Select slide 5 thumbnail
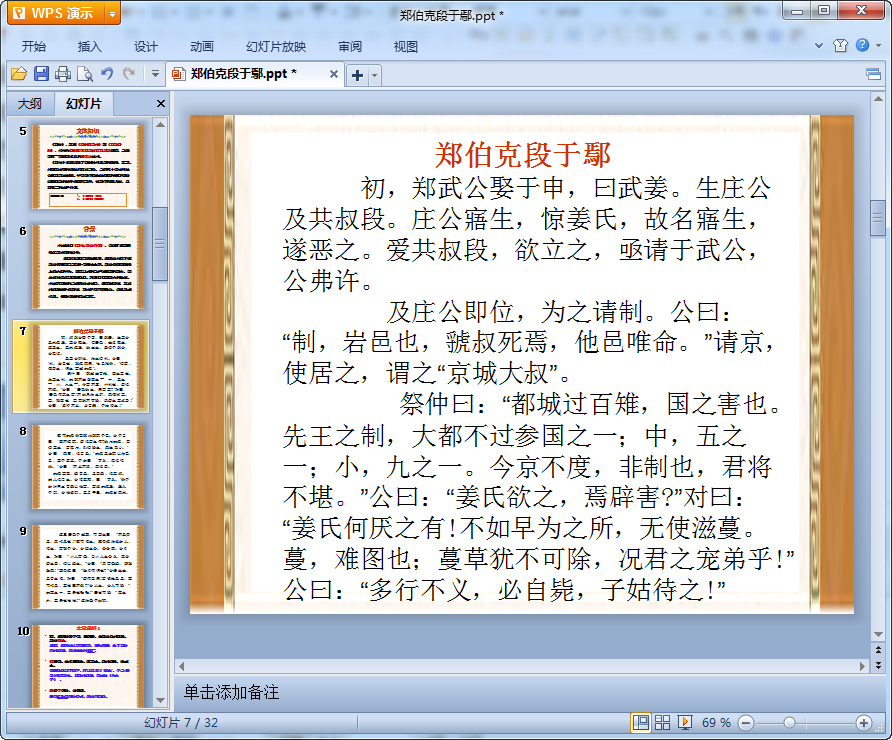The width and height of the screenshot is (892, 740). (x=88, y=167)
